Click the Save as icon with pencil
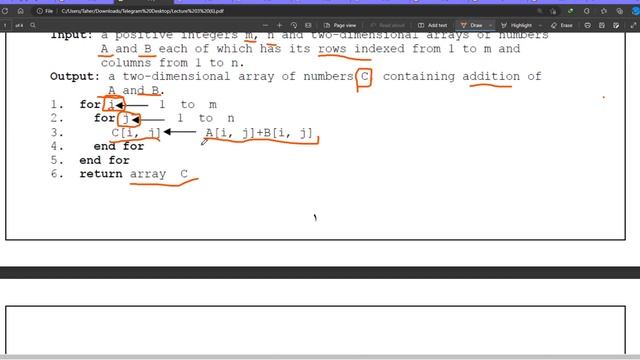 (x=616, y=25)
